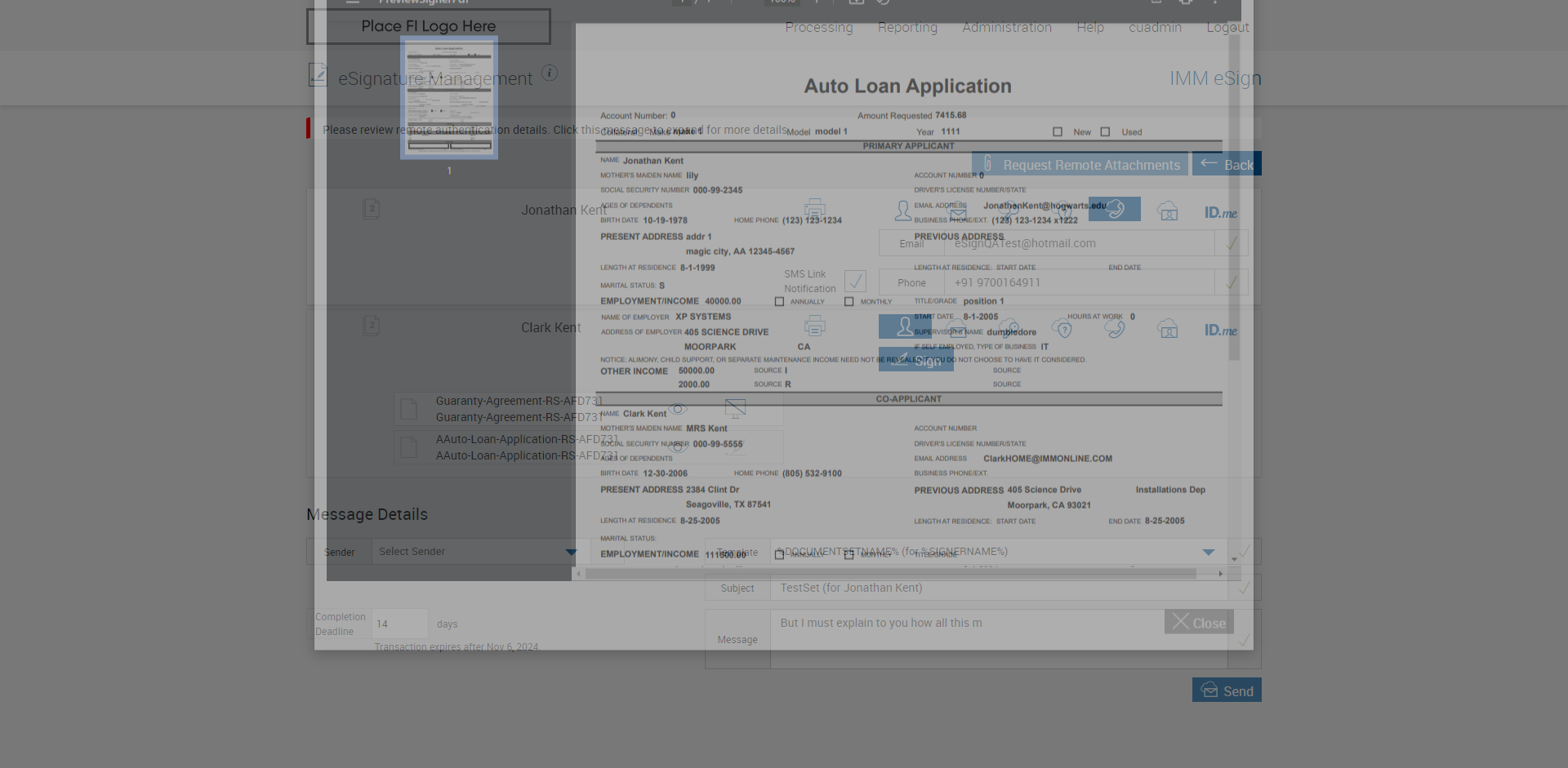1568x768 pixels.
Task: Open the Administration menu
Action: [x=1007, y=27]
